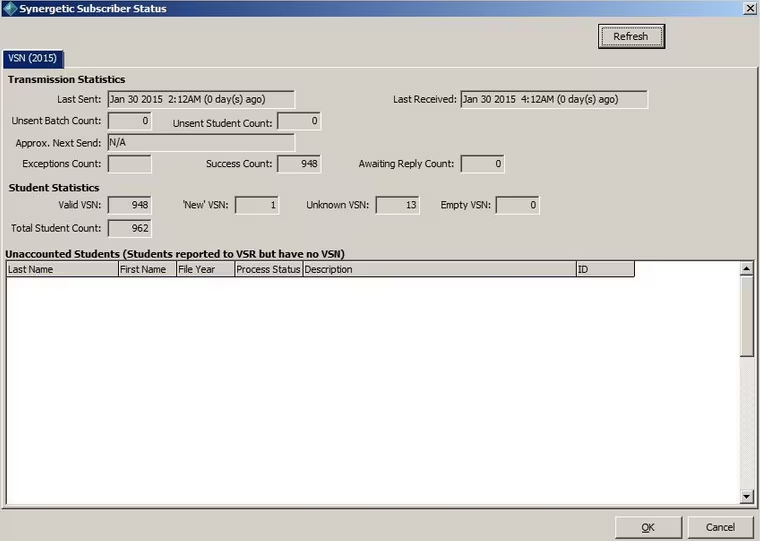Click the File Year column header
The height and width of the screenshot is (541, 760).
pos(206,269)
